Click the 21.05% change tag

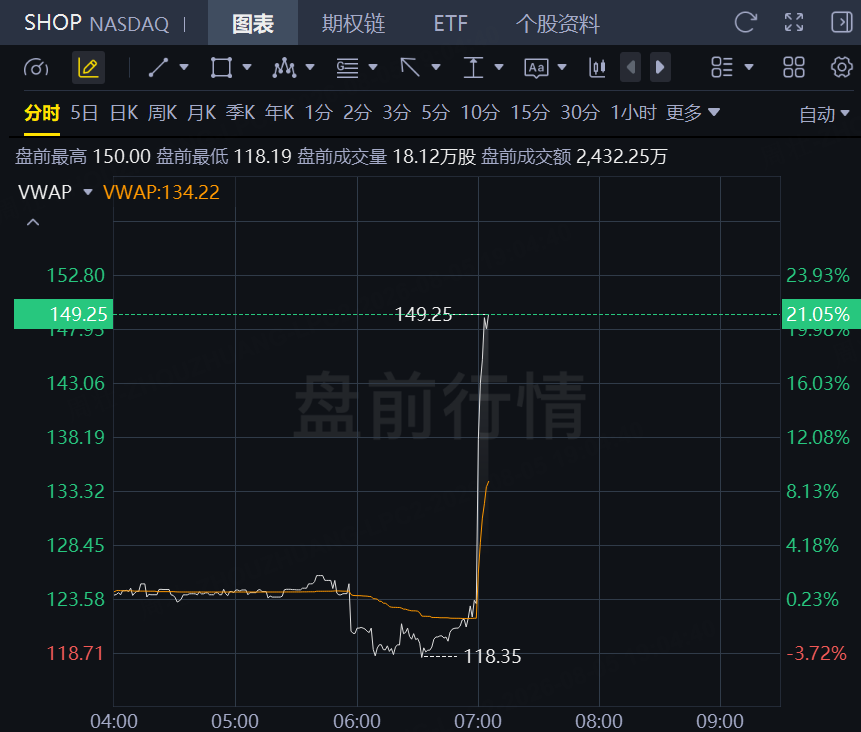[821, 314]
